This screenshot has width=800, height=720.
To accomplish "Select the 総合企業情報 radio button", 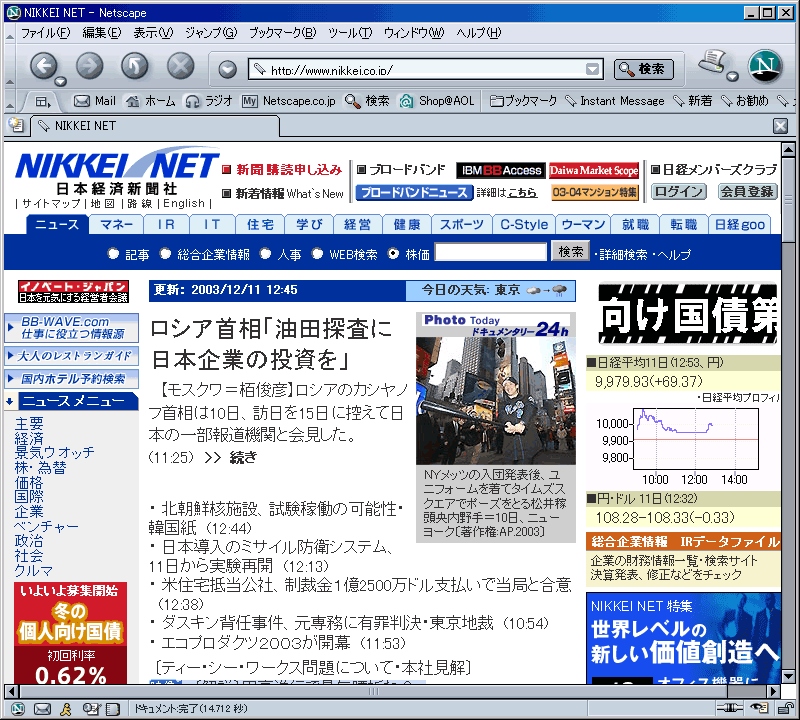I will tap(165, 253).
